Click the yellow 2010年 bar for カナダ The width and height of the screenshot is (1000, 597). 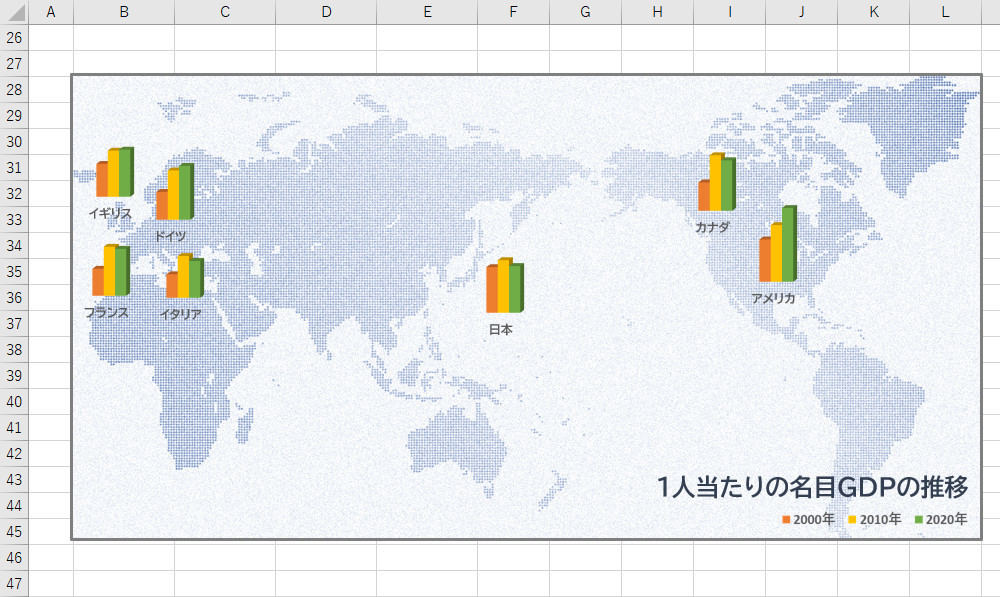tap(716, 182)
